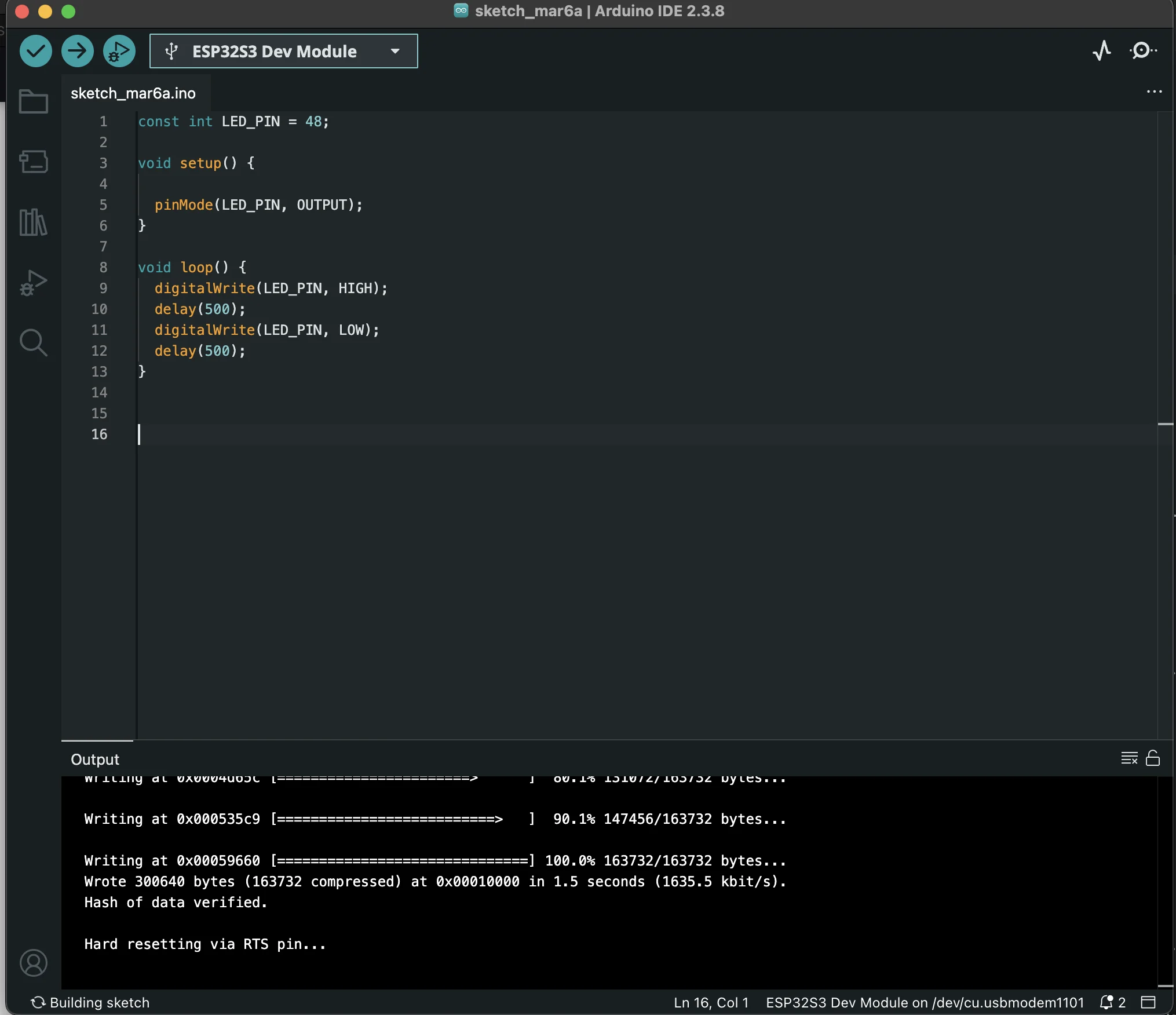This screenshot has width=1176, height=1015.
Task: Open the Library Manager sidebar
Action: (x=33, y=222)
